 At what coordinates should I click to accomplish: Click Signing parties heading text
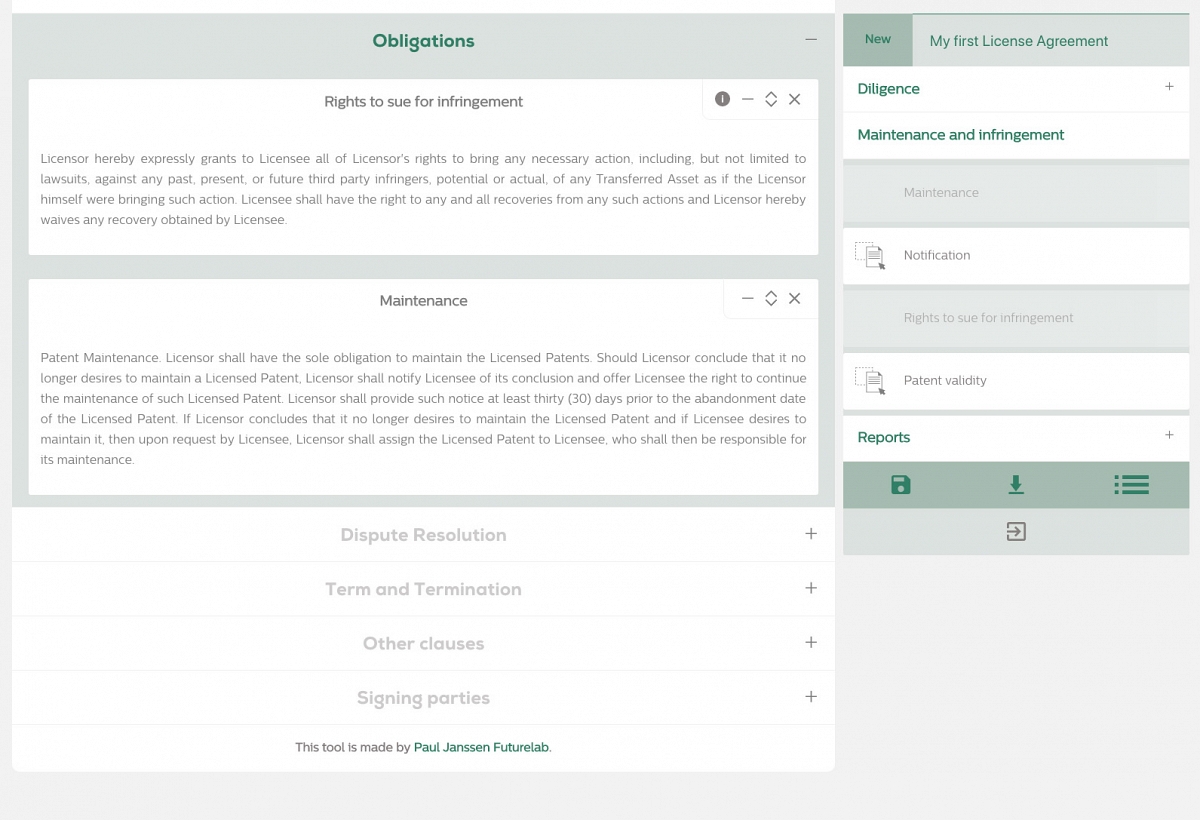click(x=423, y=698)
